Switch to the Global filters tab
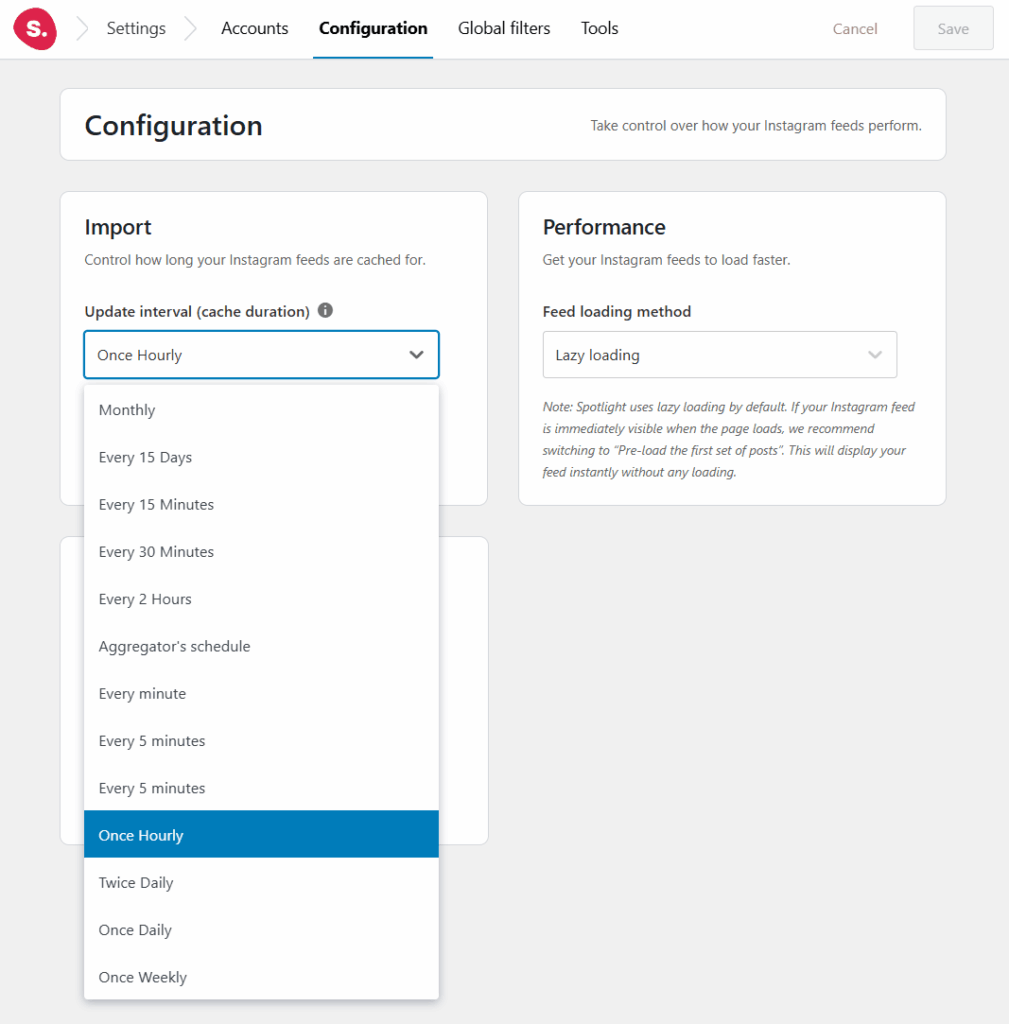 (x=504, y=29)
